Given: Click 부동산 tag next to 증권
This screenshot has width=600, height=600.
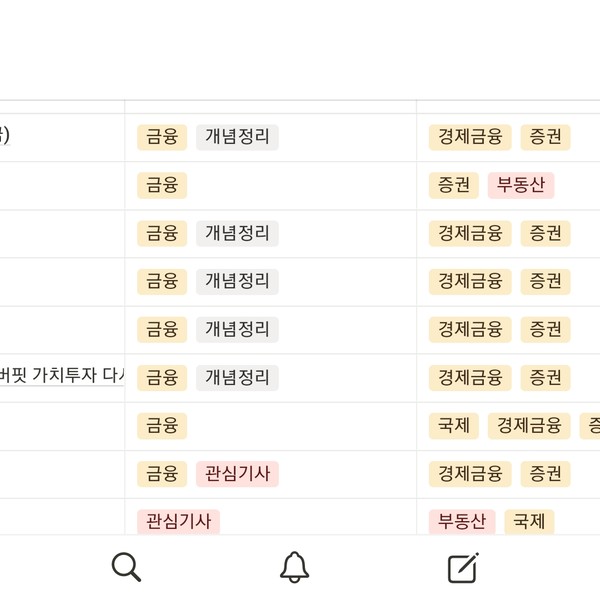Looking at the screenshot, I should (x=521, y=185).
